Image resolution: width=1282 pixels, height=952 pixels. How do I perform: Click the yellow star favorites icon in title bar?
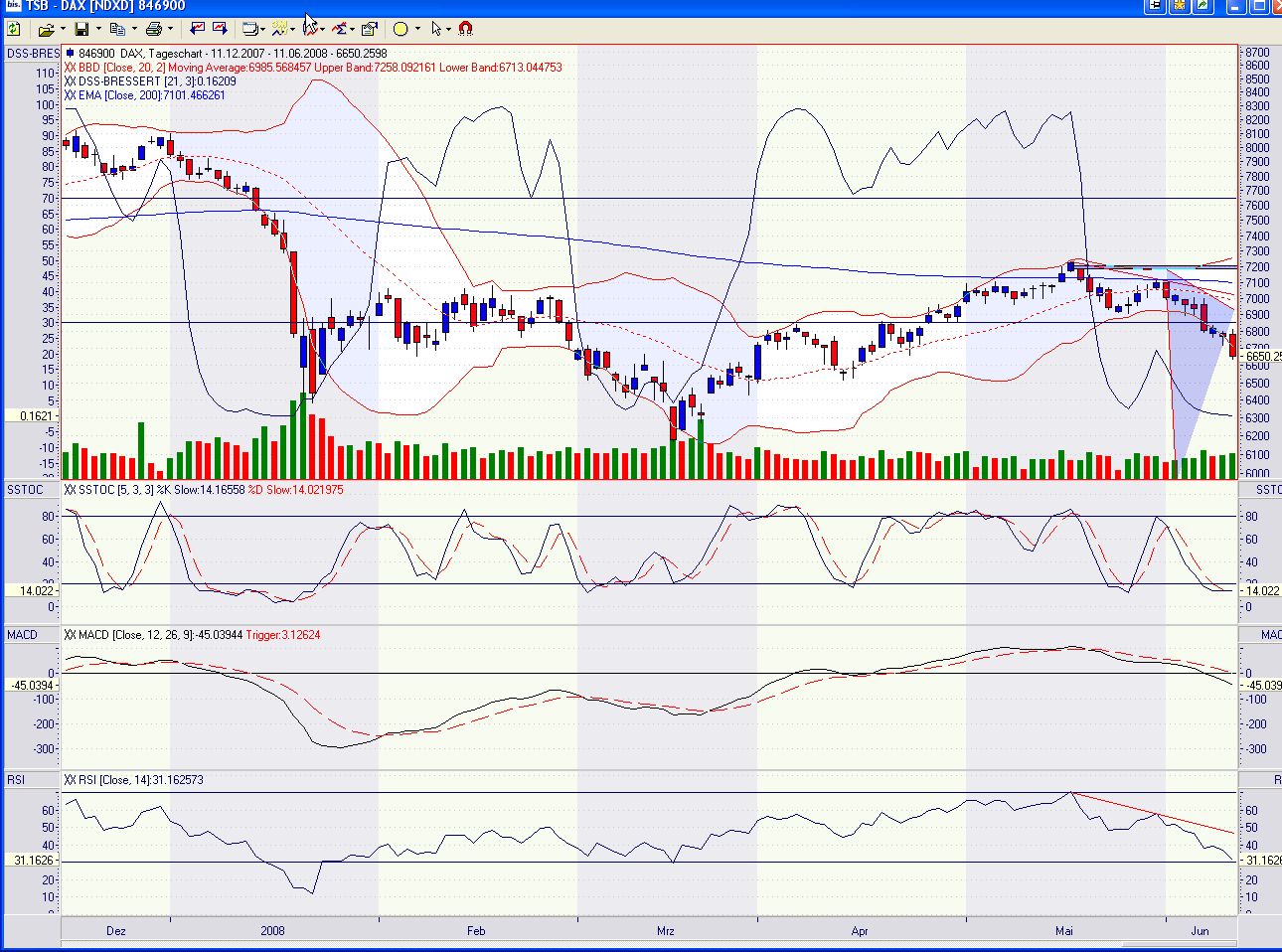(x=1180, y=6)
